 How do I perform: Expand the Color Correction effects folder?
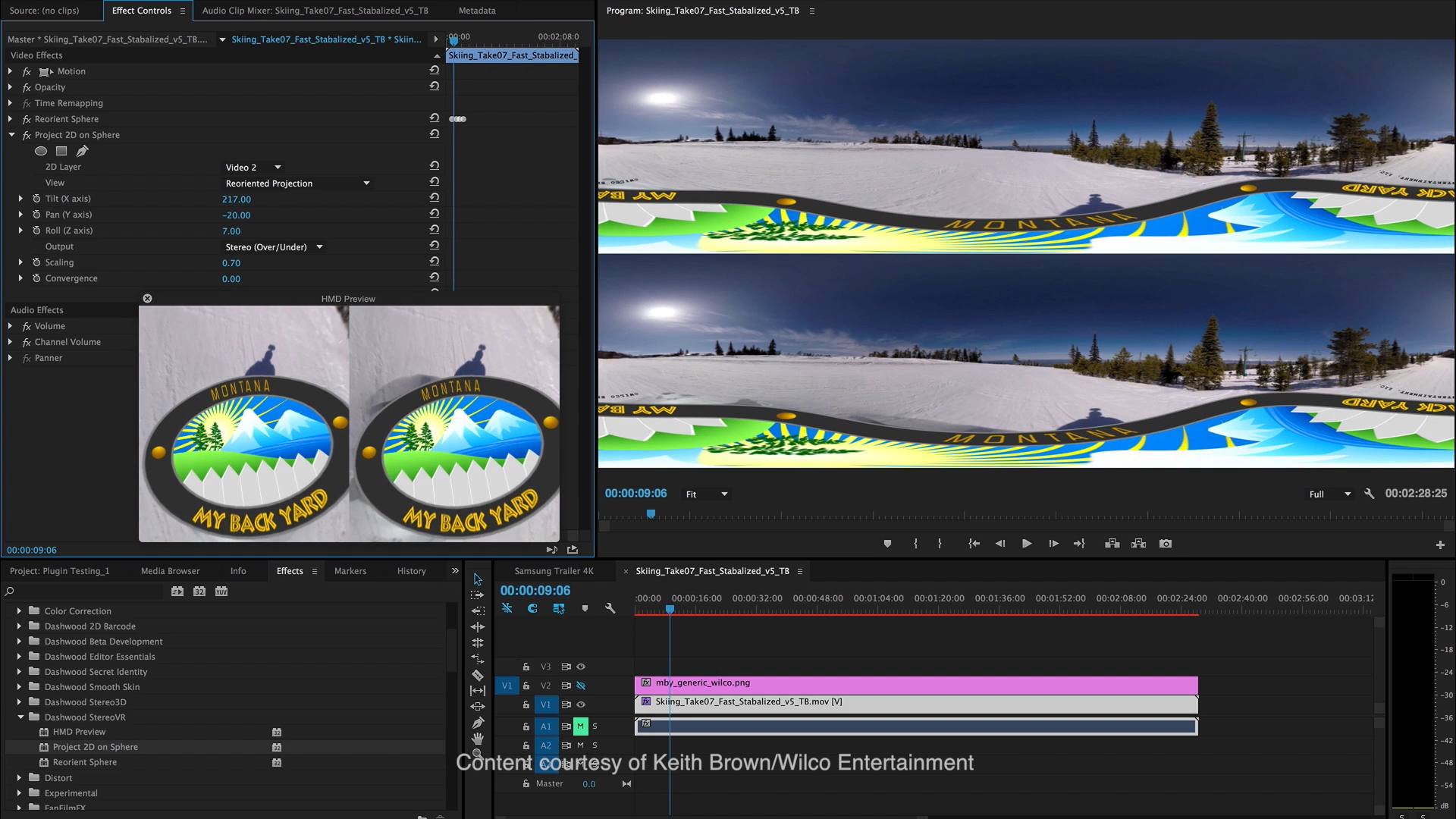tap(19, 610)
